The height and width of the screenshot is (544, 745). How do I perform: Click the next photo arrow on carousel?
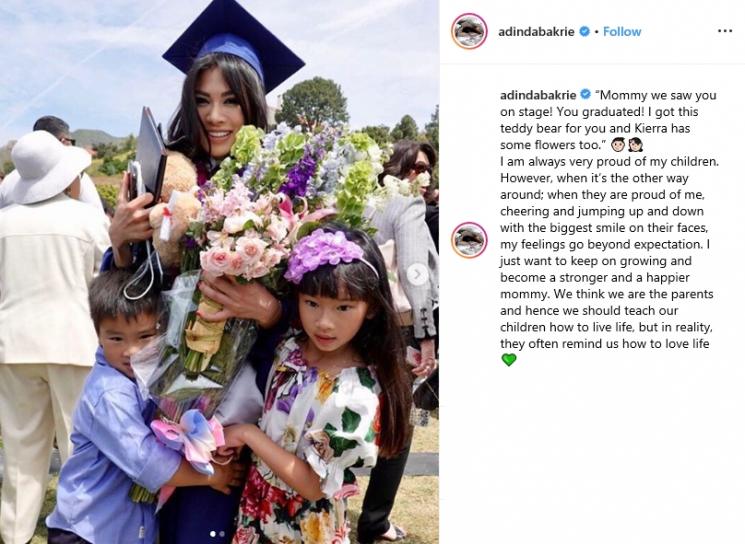click(x=418, y=274)
